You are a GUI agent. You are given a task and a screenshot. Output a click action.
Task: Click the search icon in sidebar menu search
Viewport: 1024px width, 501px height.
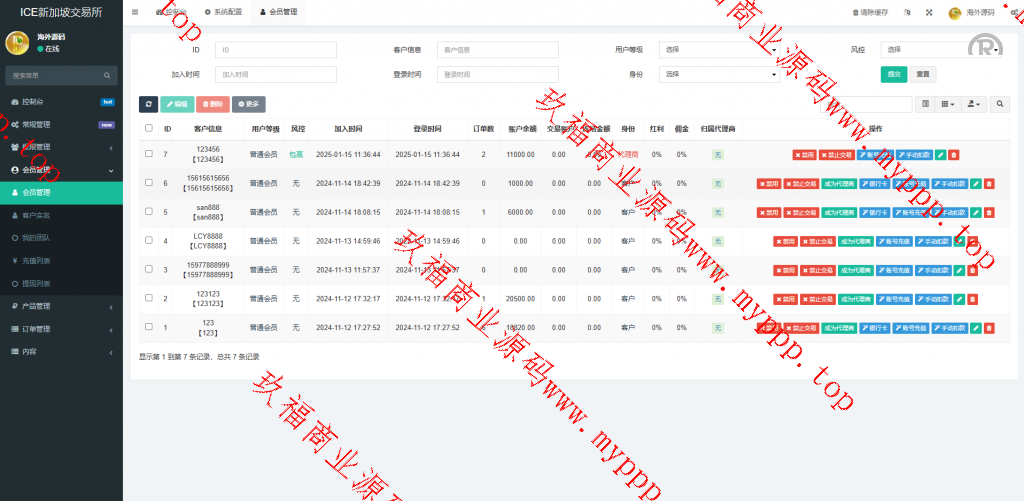pyautogui.click(x=107, y=75)
